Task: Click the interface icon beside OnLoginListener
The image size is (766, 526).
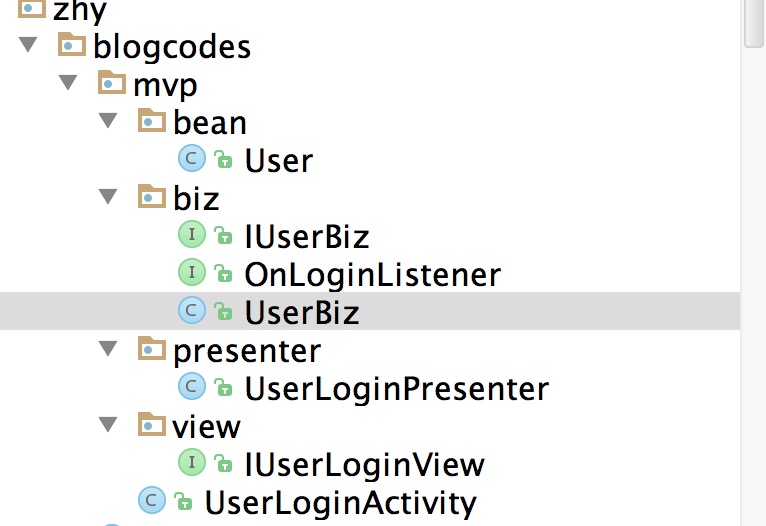Action: tap(192, 272)
